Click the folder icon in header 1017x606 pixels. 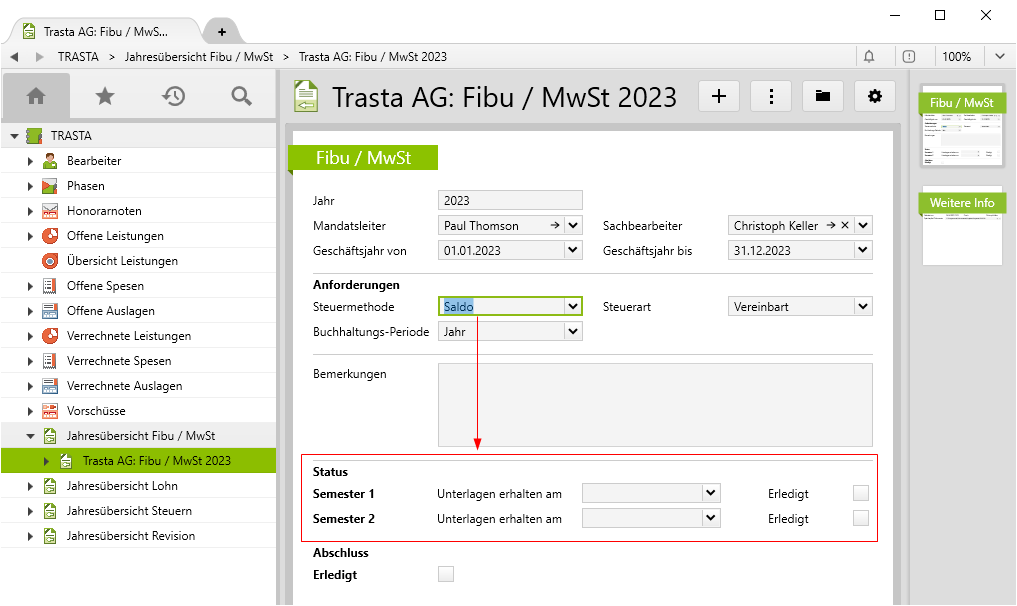click(x=823, y=96)
